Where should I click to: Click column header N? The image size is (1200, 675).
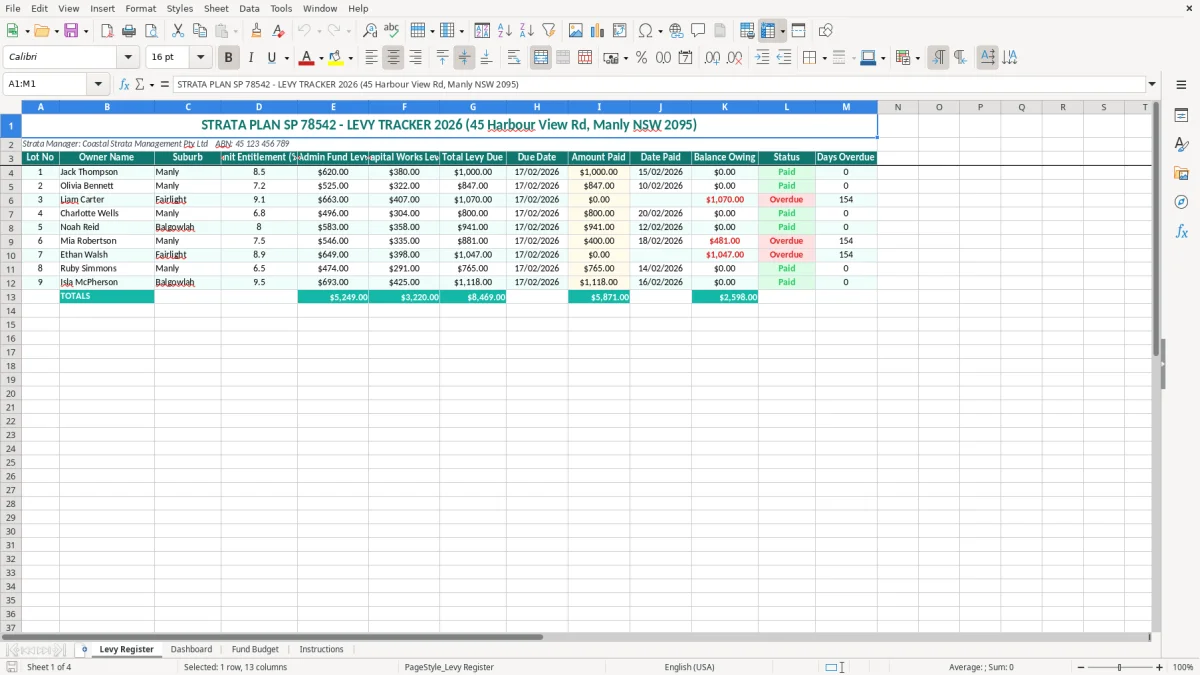(x=898, y=107)
